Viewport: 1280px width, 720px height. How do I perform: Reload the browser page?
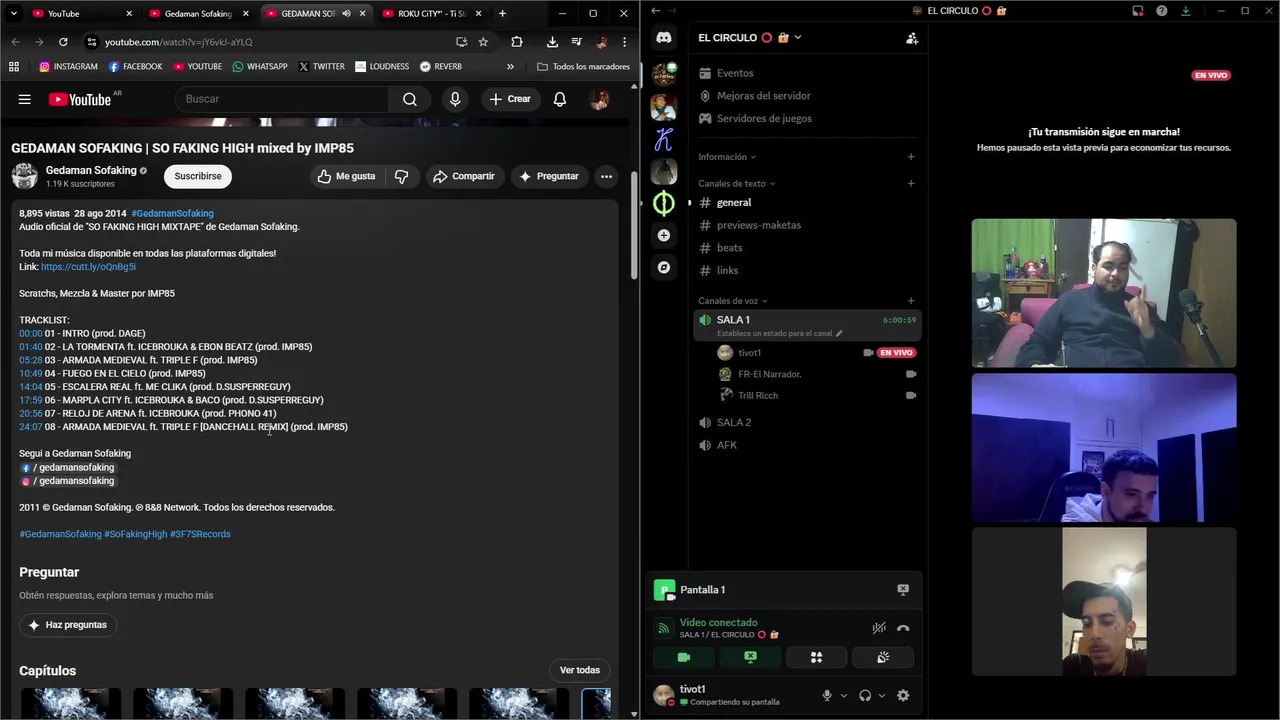pyautogui.click(x=63, y=42)
